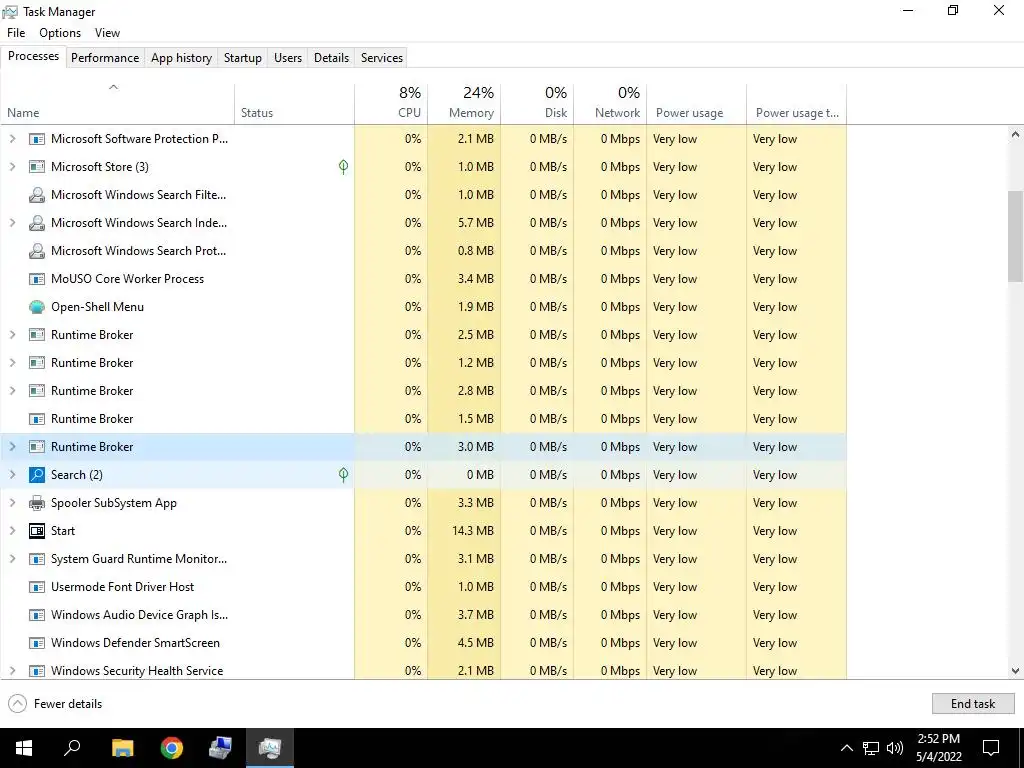Click the Spooler SubSystem App printer icon
Image resolution: width=1024 pixels, height=768 pixels.
coord(37,503)
